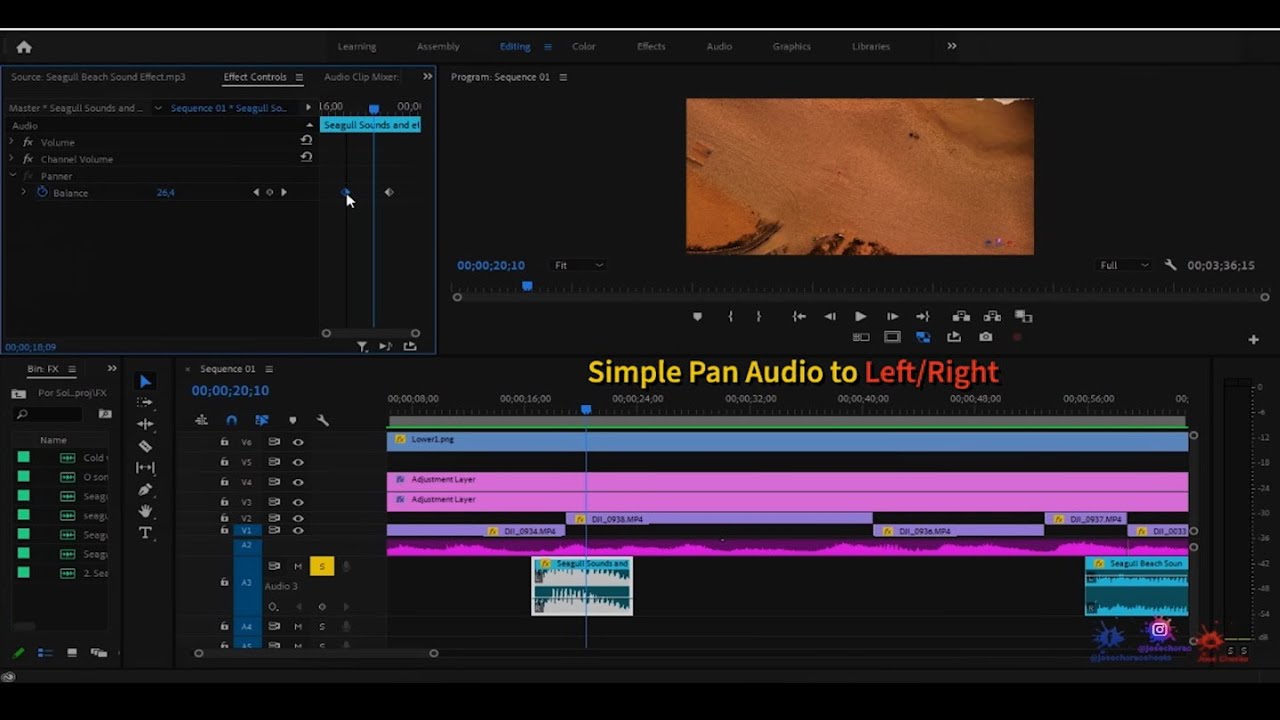Reset the Volume effect
Viewport: 1280px width, 720px height.
[306, 141]
